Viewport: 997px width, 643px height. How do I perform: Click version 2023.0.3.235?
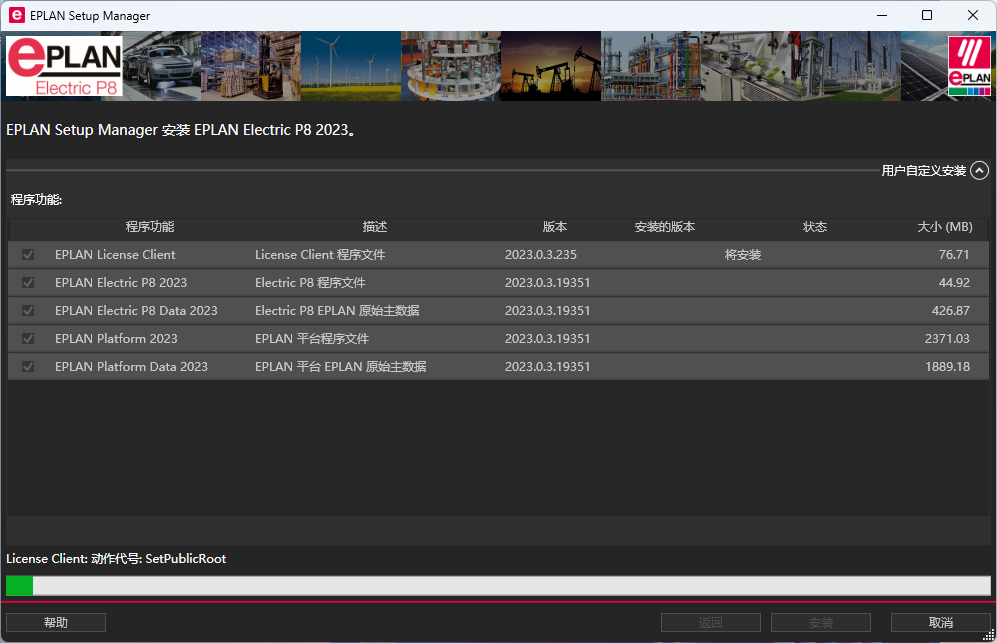pos(540,254)
